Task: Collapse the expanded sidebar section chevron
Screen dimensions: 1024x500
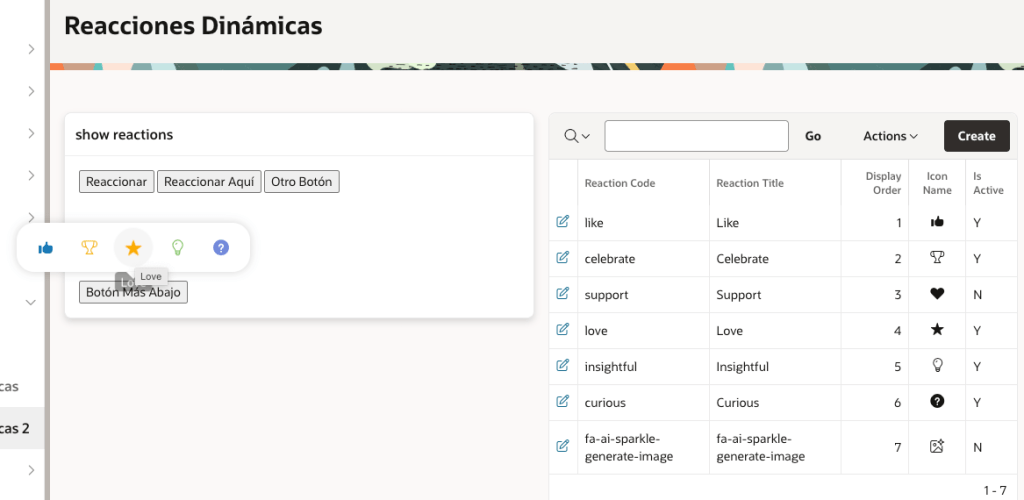Action: point(31,302)
